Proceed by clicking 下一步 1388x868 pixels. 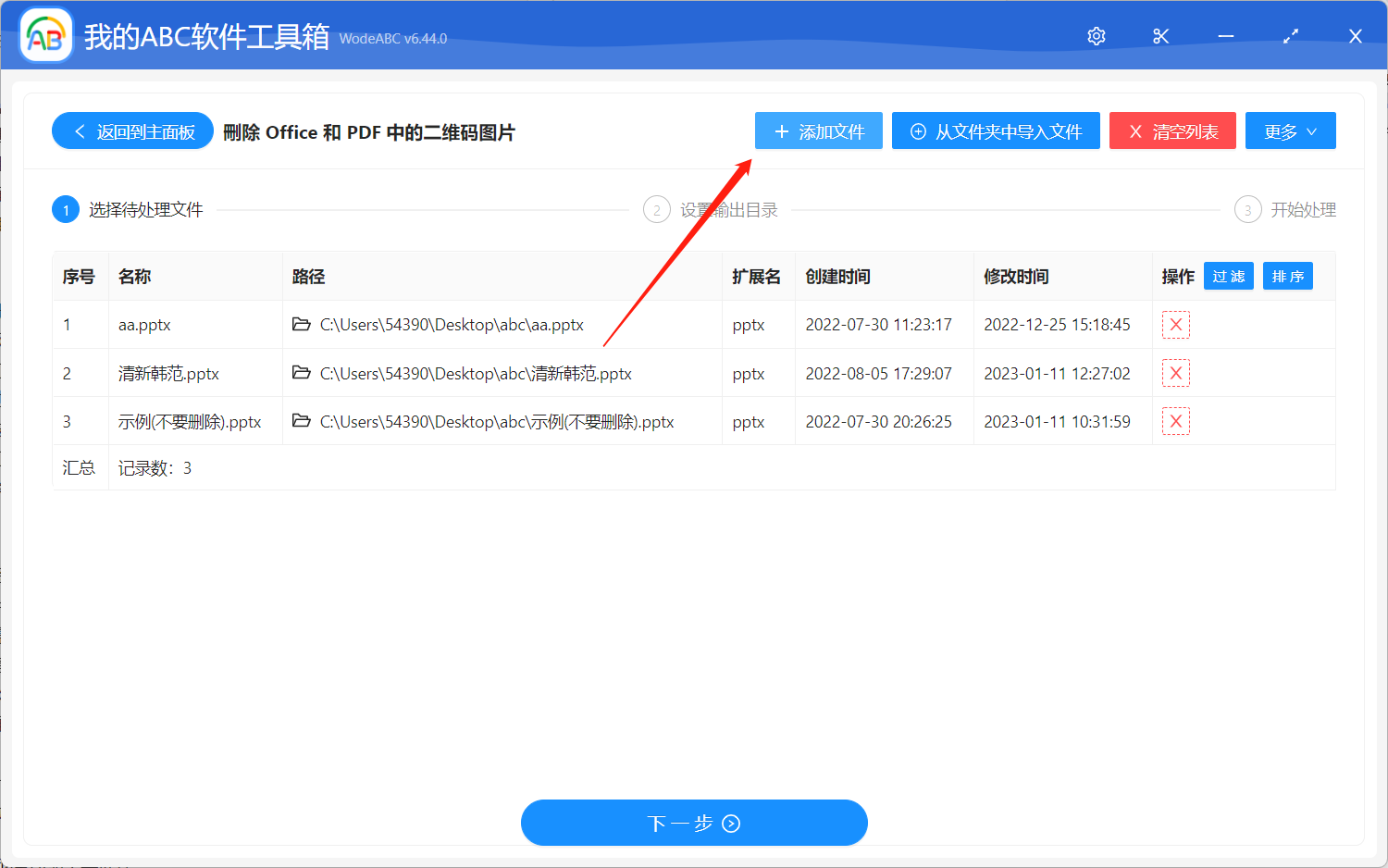coord(694,822)
